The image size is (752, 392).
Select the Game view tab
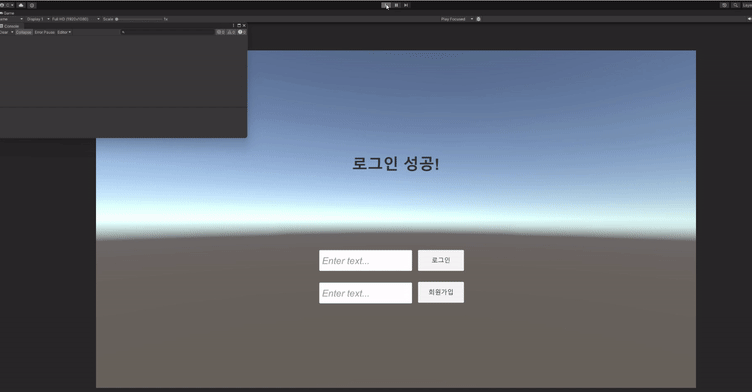[x=8, y=13]
